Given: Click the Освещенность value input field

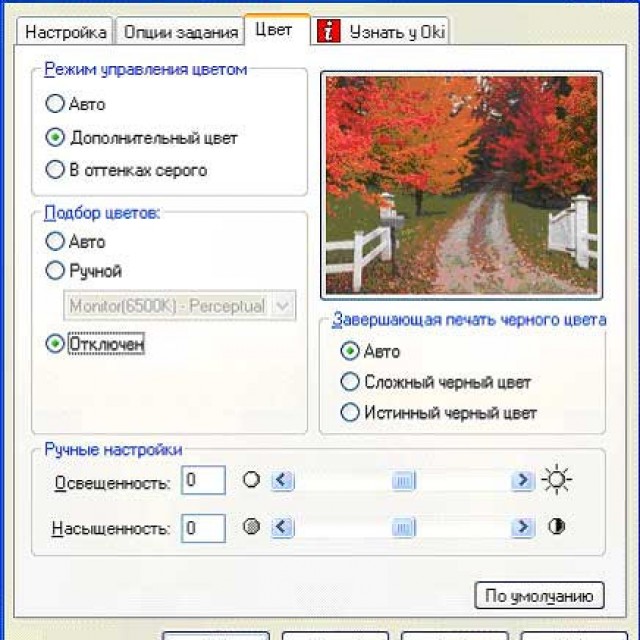Looking at the screenshot, I should [203, 481].
